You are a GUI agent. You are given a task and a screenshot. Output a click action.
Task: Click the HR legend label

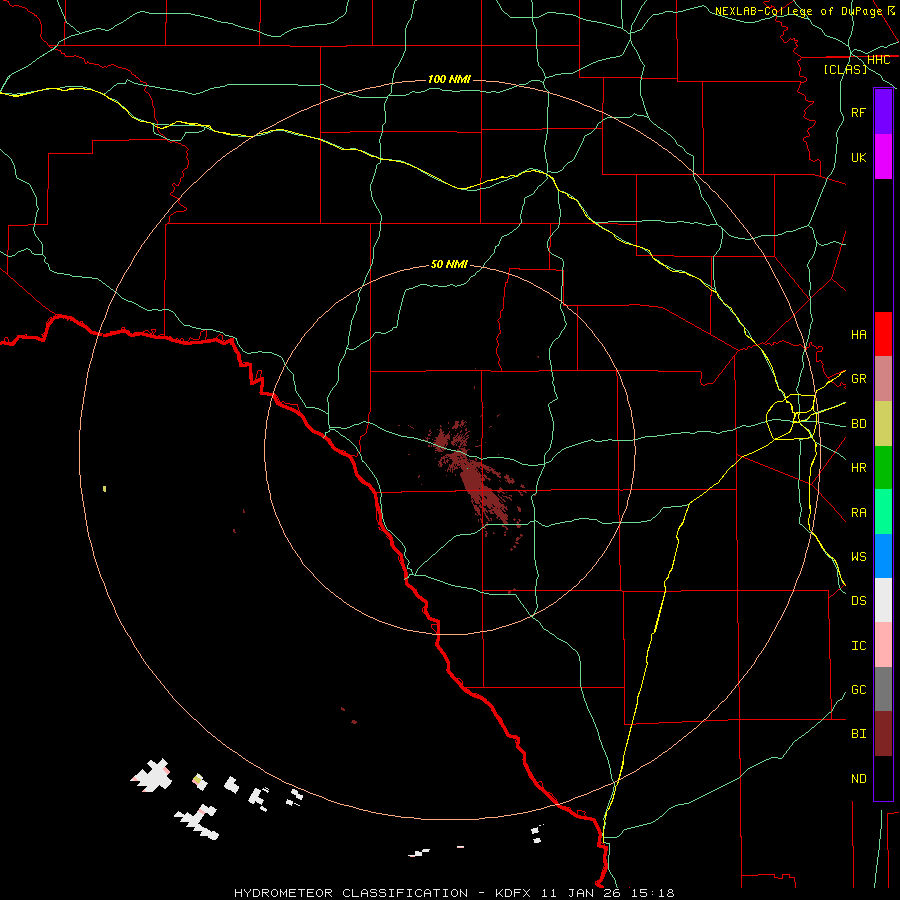(859, 468)
